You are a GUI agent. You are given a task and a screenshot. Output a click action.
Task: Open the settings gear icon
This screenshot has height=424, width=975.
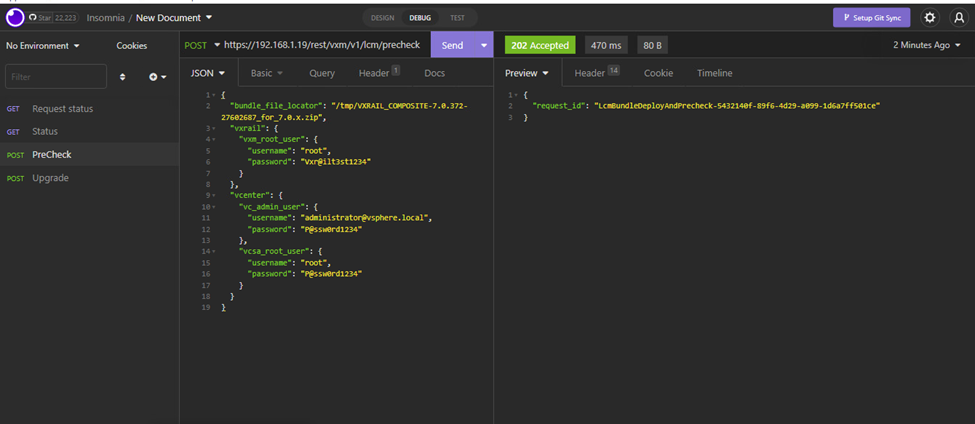[x=929, y=17]
